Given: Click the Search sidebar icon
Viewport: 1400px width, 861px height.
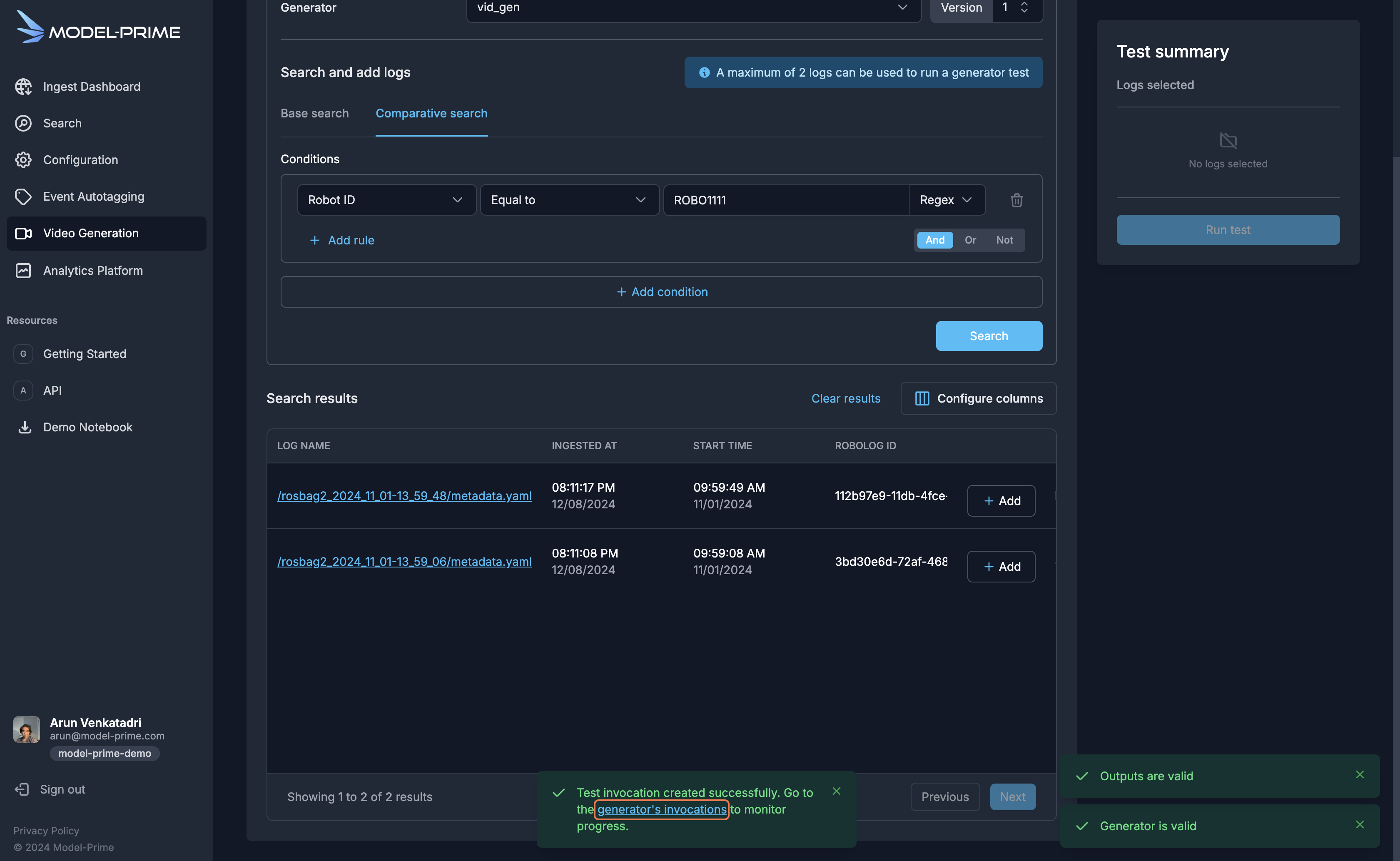Looking at the screenshot, I should pyautogui.click(x=23, y=123).
